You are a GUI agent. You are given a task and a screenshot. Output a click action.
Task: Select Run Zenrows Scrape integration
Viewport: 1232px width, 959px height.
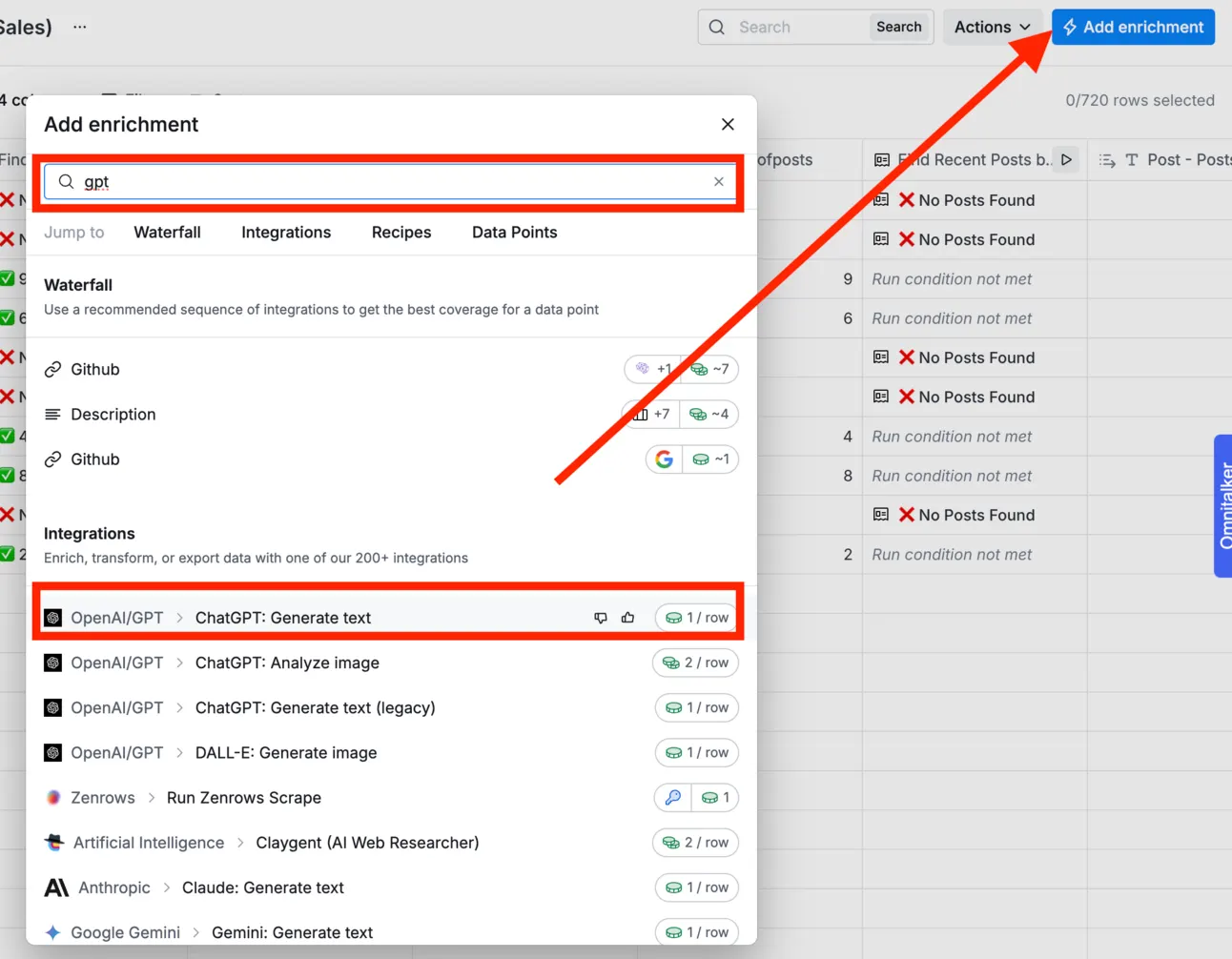click(391, 797)
